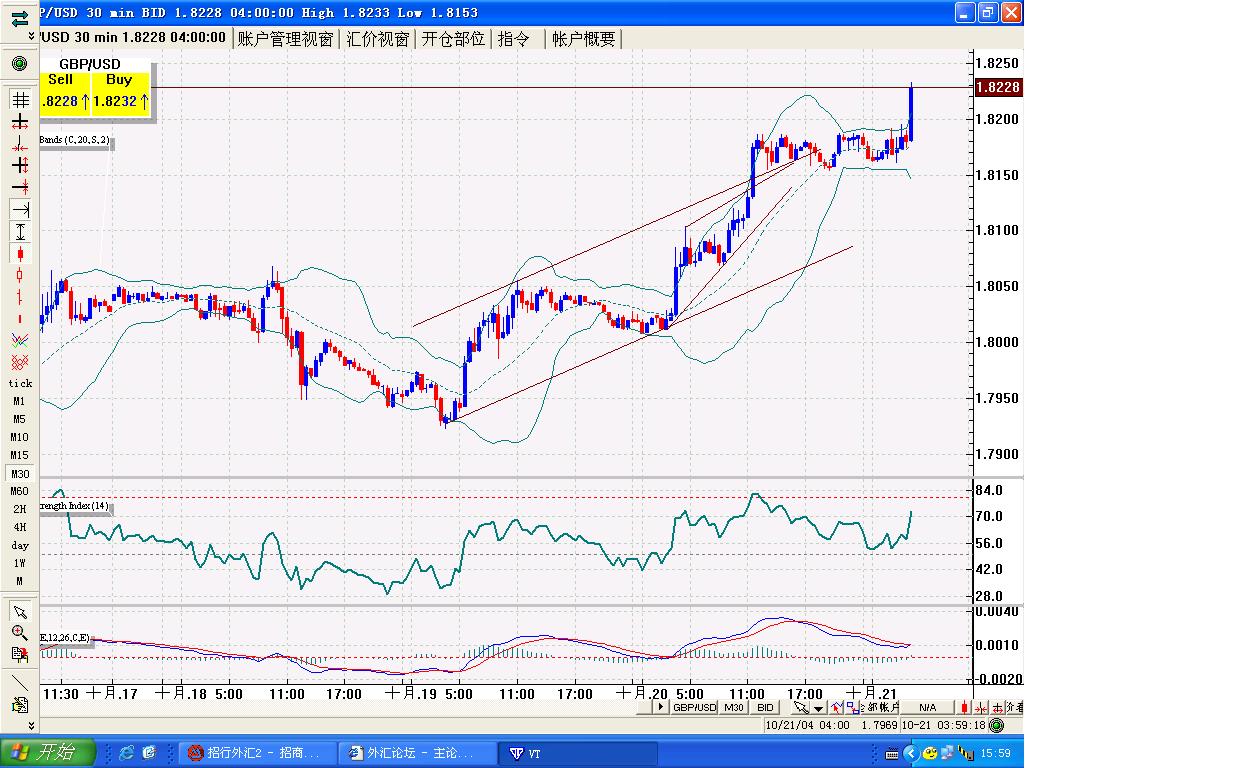Set the chart period to day

pos(19,545)
